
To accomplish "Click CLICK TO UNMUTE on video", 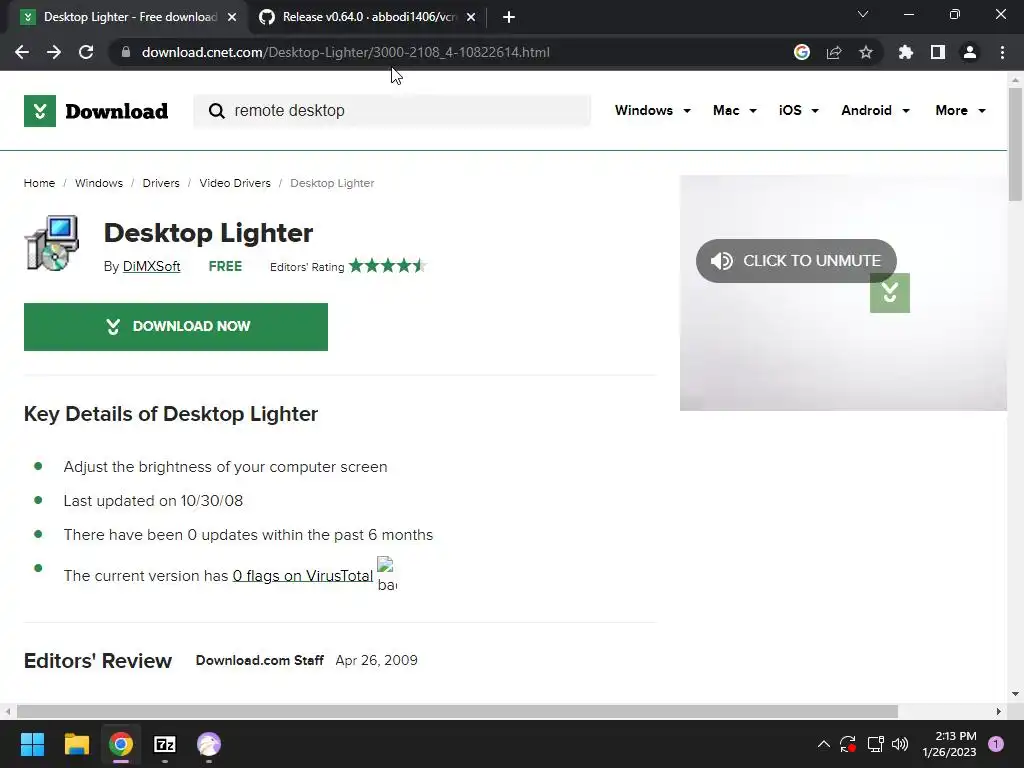I will point(796,261).
